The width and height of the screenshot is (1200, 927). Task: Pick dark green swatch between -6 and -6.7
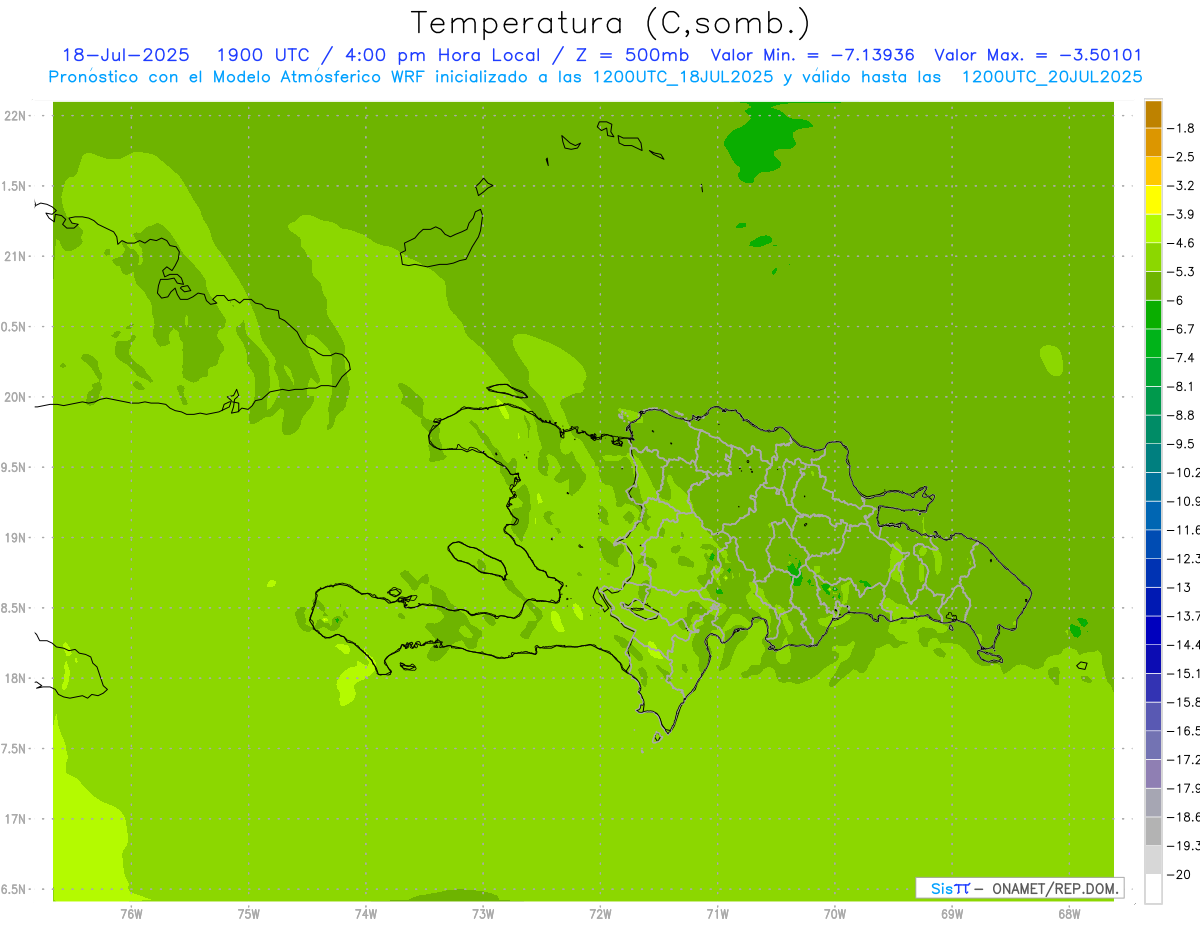1153,315
